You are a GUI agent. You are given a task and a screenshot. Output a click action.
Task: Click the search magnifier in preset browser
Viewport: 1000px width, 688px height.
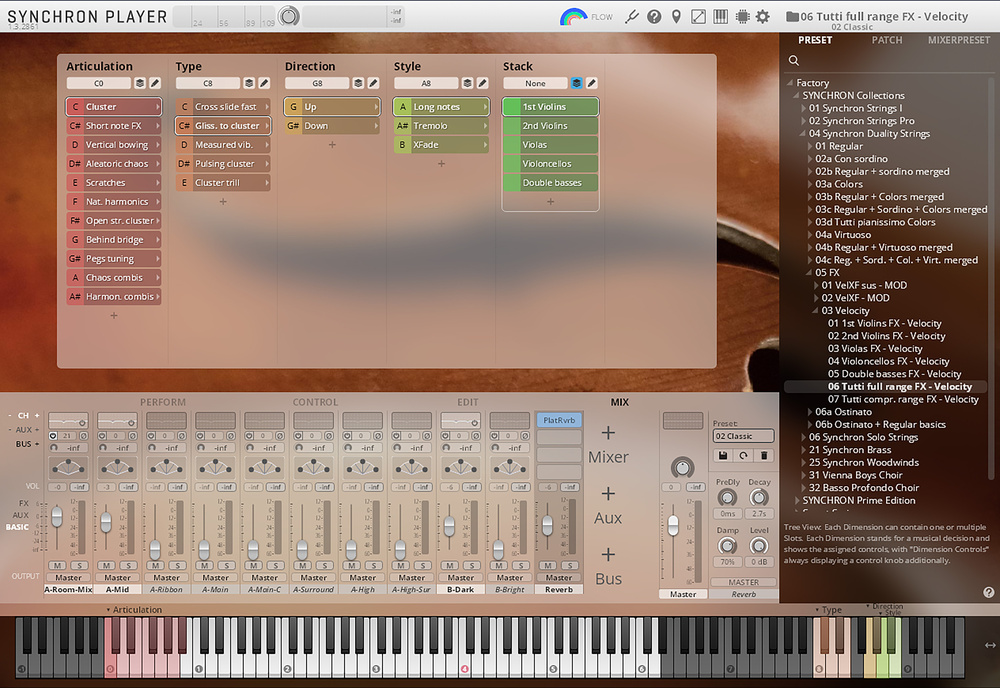click(x=793, y=61)
